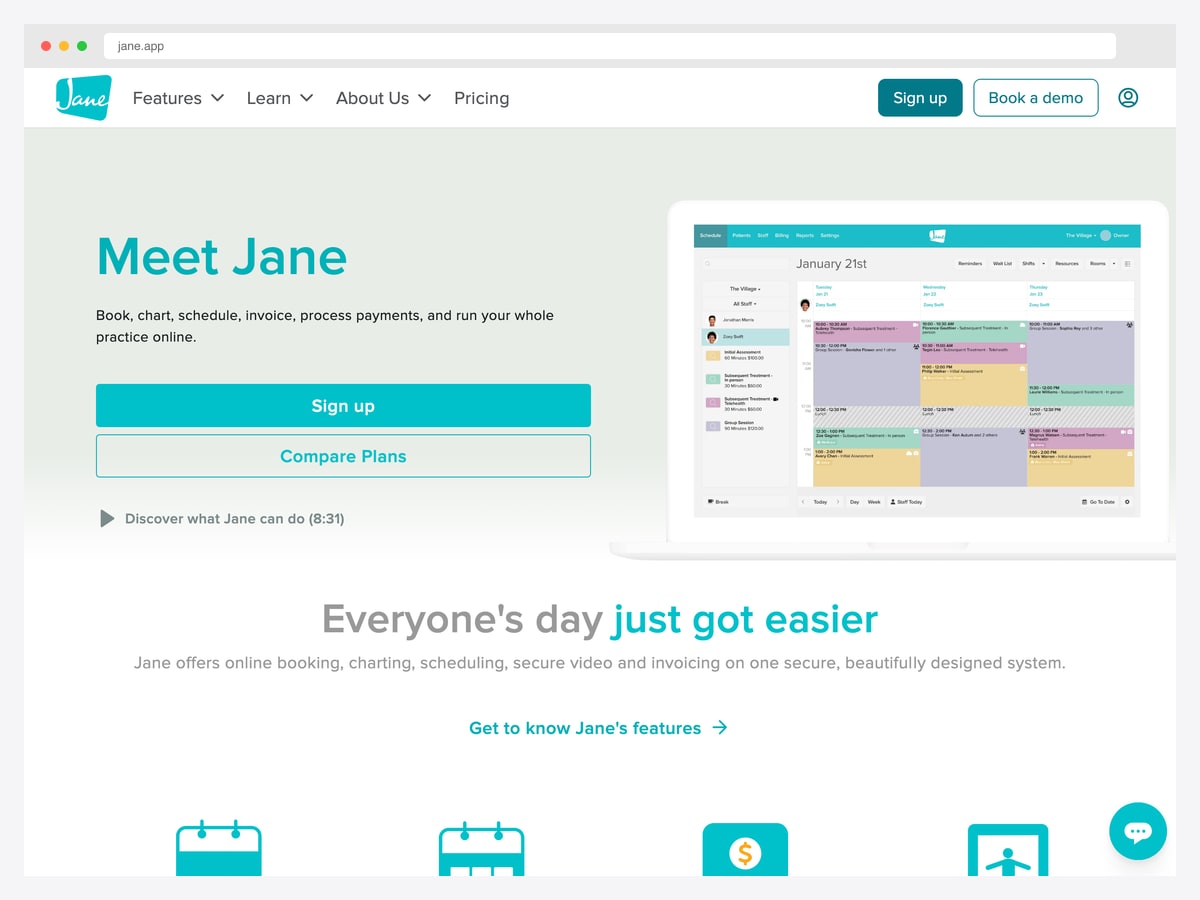1200x900 pixels.
Task: Open the Pricing page
Action: (482, 98)
